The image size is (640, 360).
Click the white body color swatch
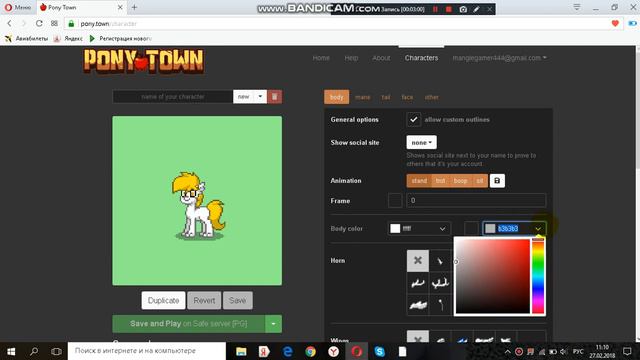pos(395,229)
